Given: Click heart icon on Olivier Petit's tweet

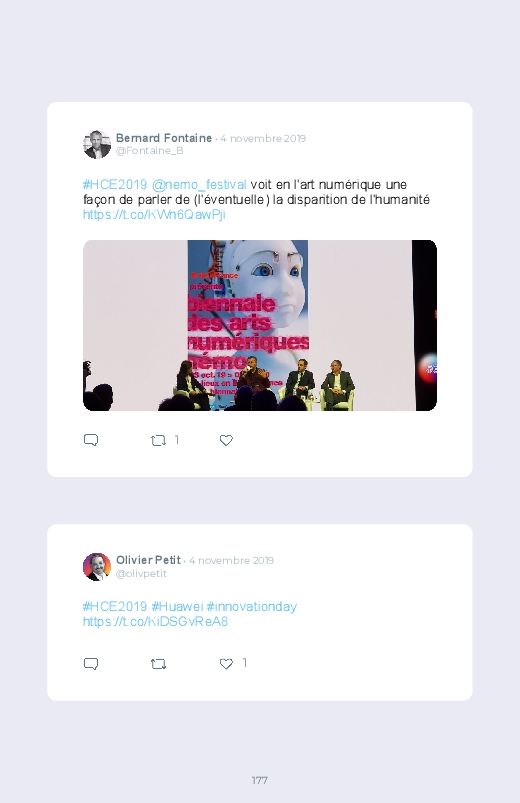Looking at the screenshot, I should pos(226,664).
